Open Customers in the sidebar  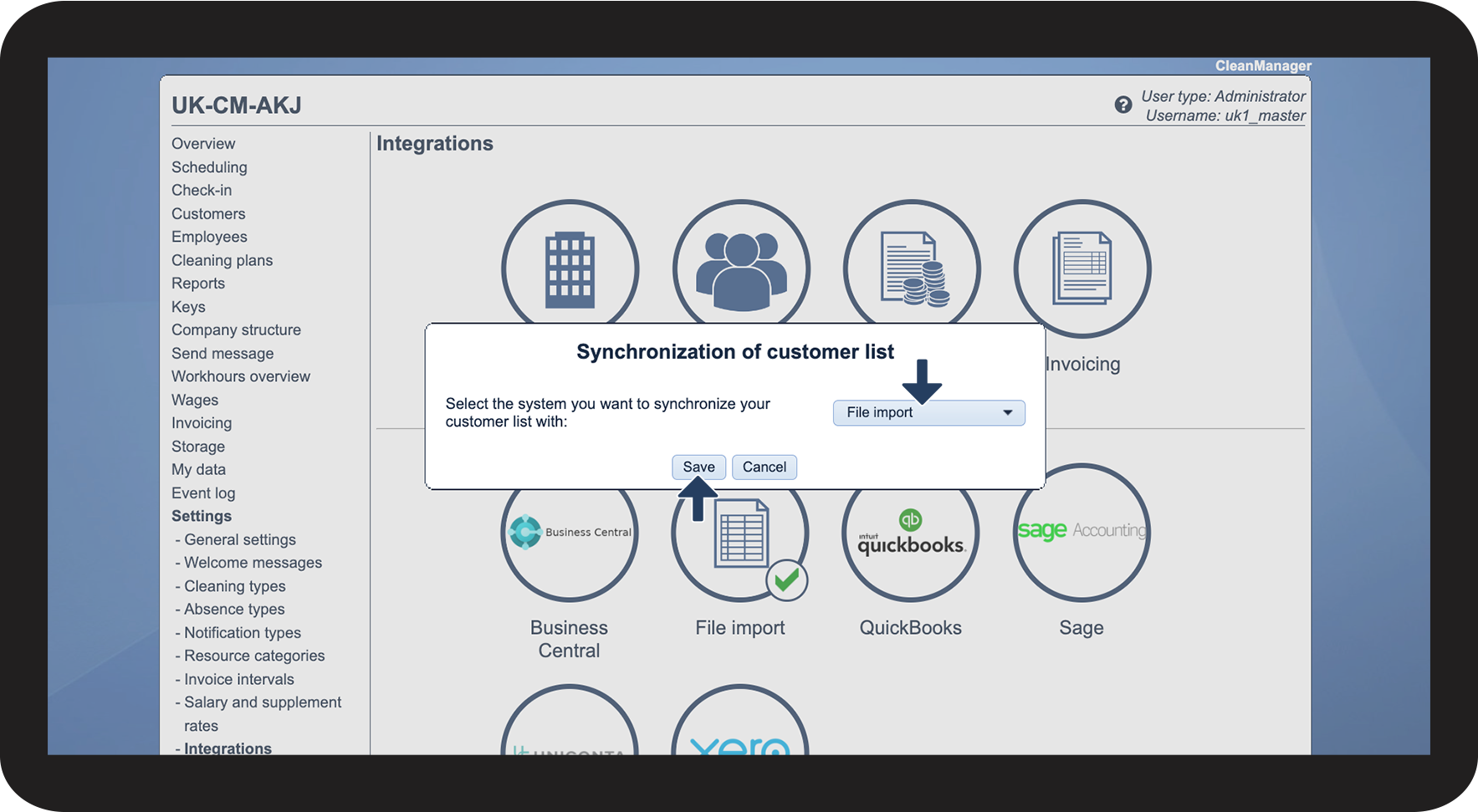pyautogui.click(x=208, y=213)
